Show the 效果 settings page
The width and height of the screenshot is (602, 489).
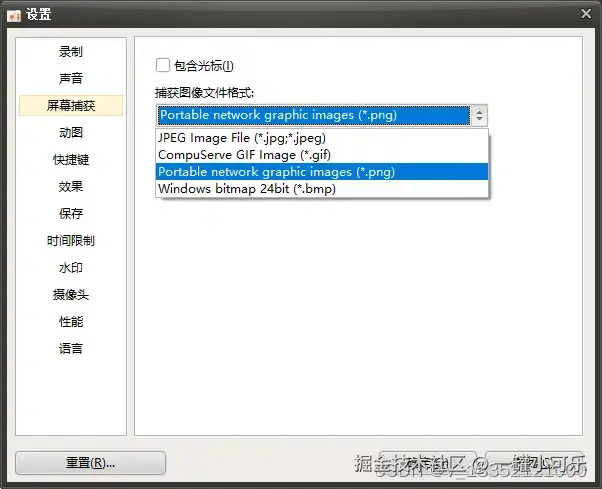tap(71, 187)
